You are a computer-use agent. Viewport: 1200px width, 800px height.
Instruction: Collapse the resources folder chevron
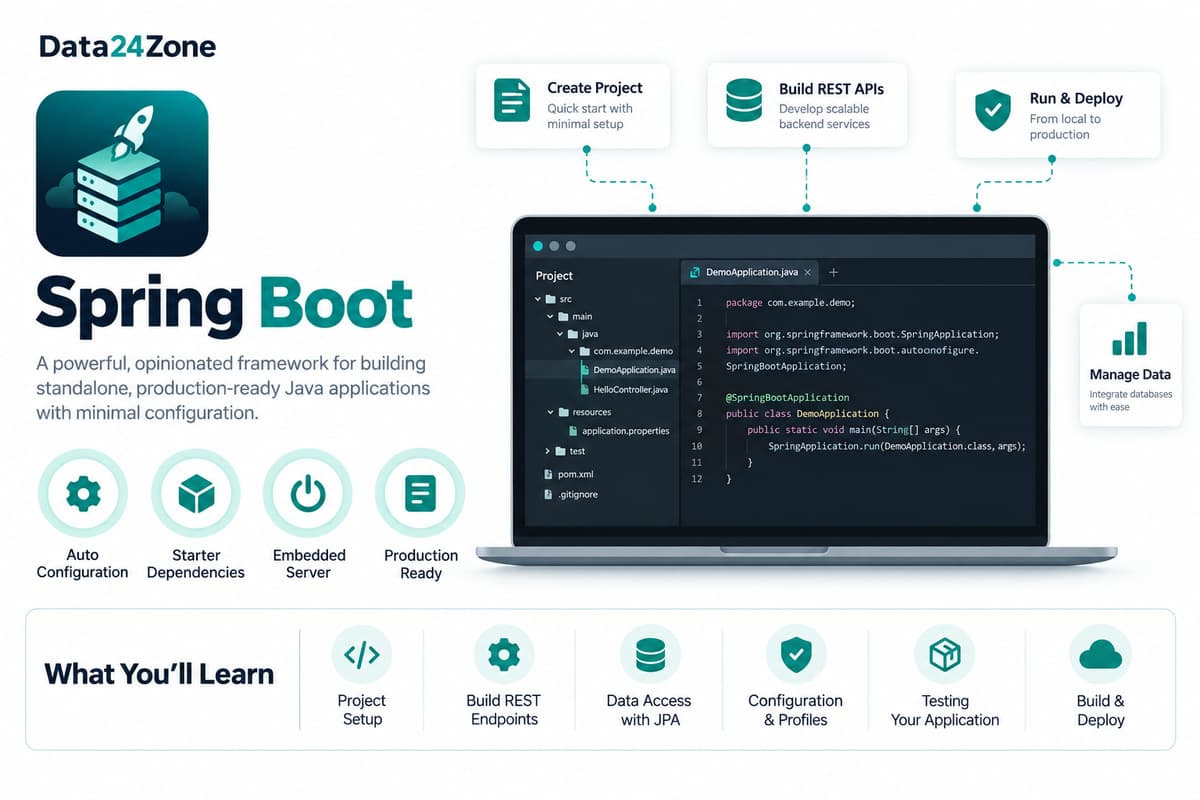(x=550, y=412)
